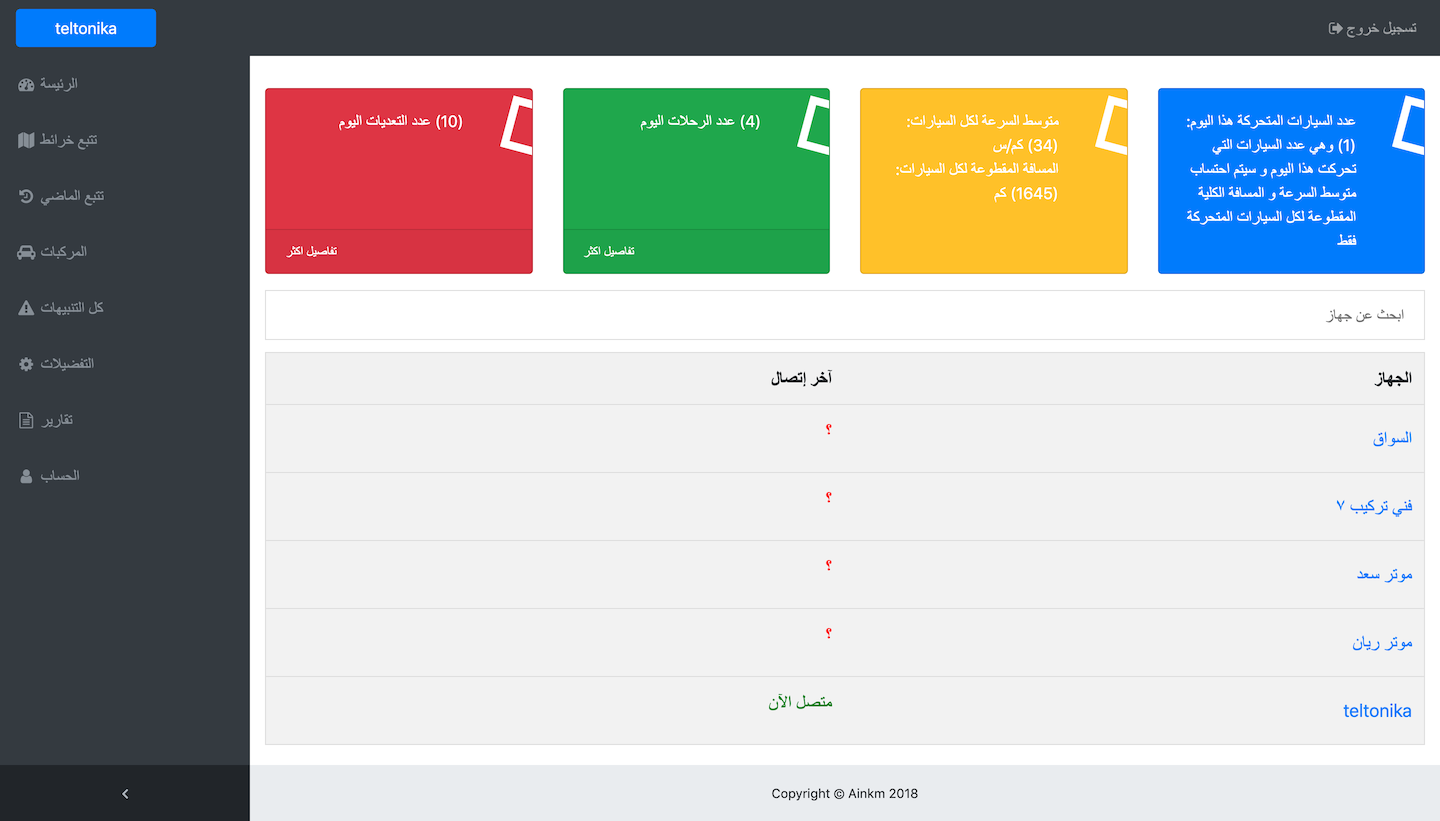Viewport: 1440px width, 821px height.
Task: Click the sign-out arrow icon in the header
Action: pos(1335,28)
